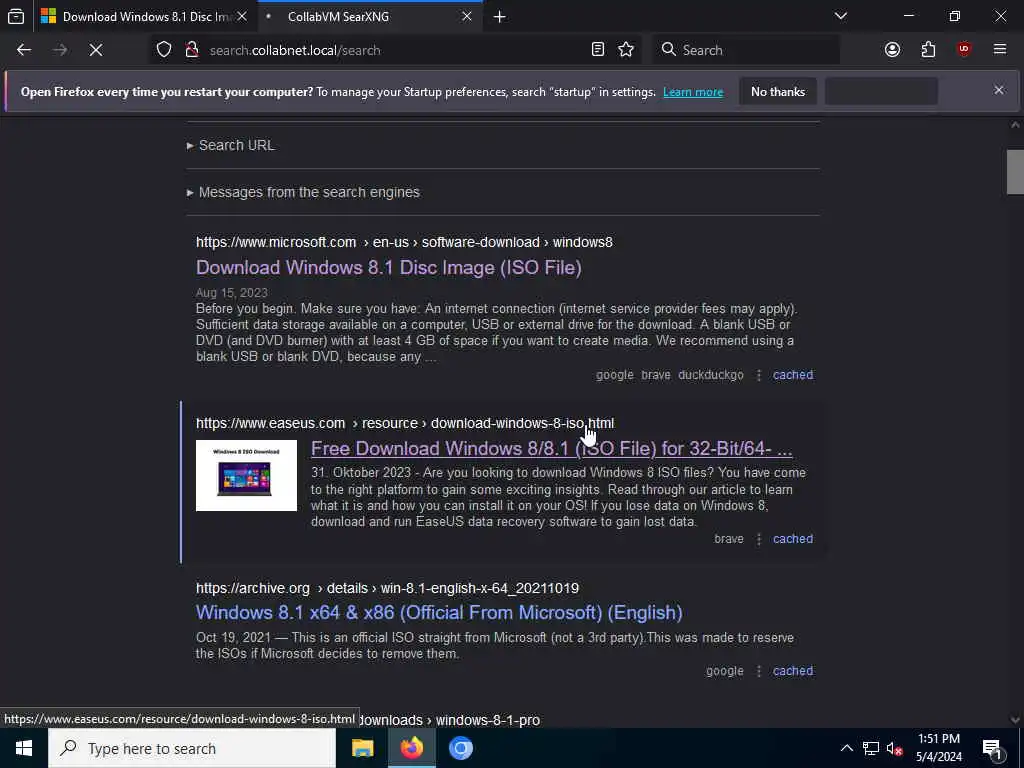Open the options menu for the Microsoft result
1024x768 pixels.
click(x=759, y=375)
